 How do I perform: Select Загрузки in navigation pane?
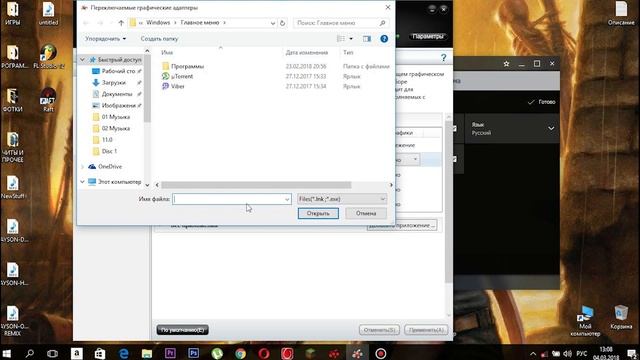(113, 82)
